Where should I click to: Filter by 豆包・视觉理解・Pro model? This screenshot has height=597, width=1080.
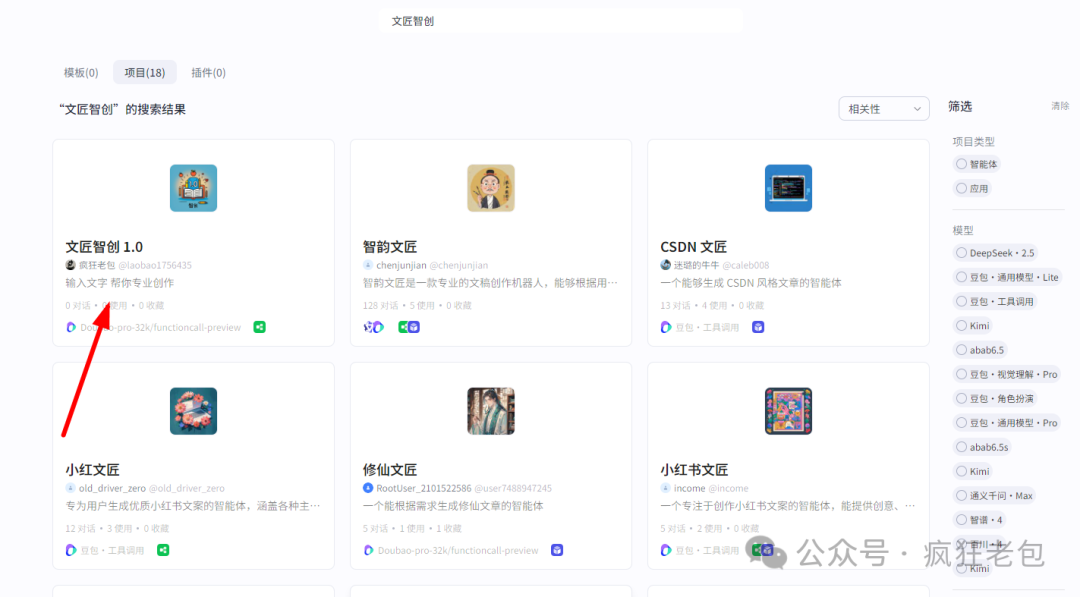(1007, 374)
